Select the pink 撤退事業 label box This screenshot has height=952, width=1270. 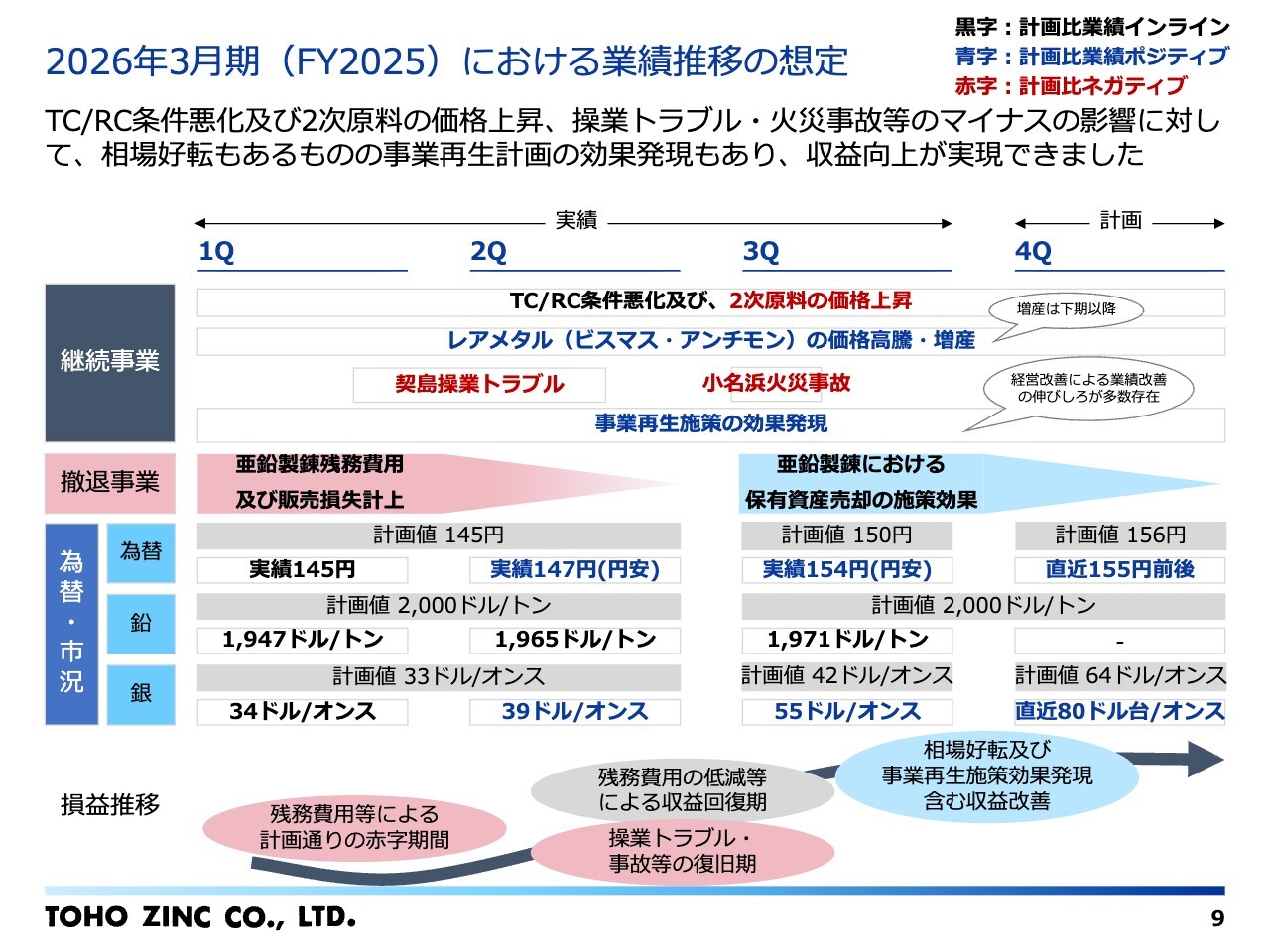click(109, 482)
